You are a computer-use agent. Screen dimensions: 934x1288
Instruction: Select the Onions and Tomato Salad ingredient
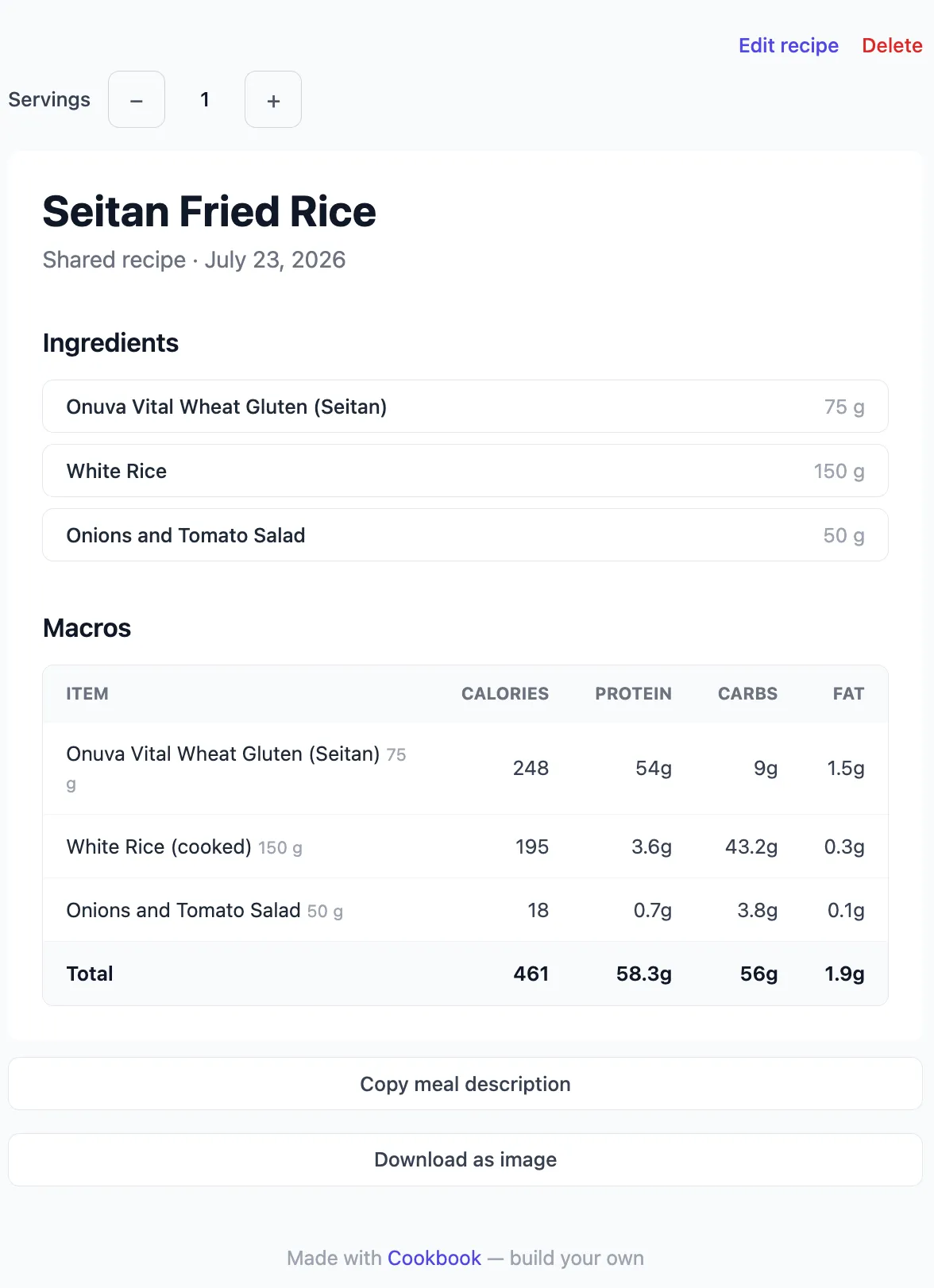coord(465,535)
